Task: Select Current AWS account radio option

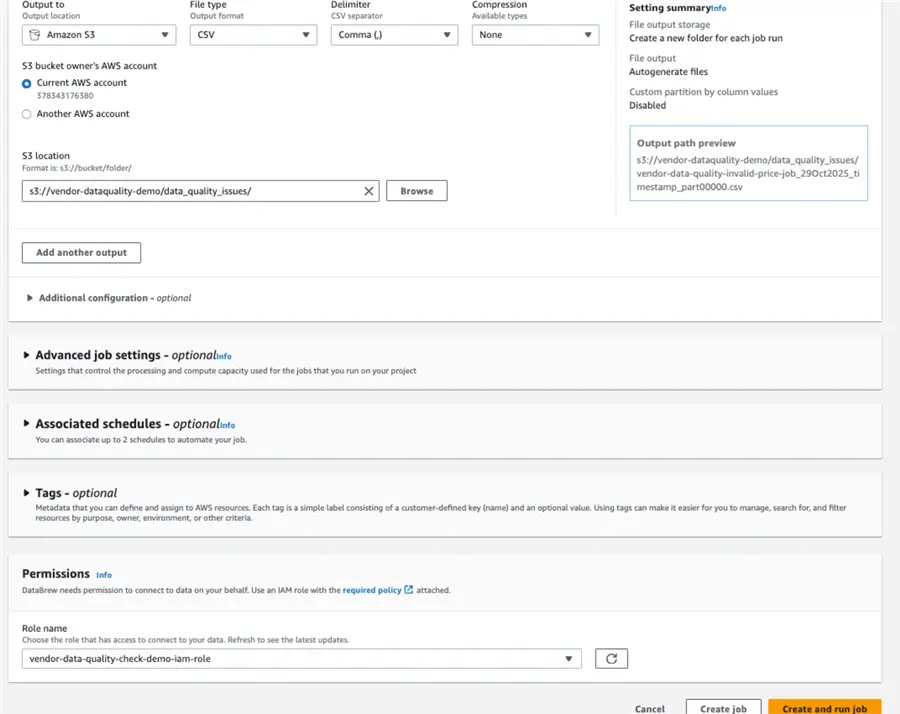Action: point(26,83)
